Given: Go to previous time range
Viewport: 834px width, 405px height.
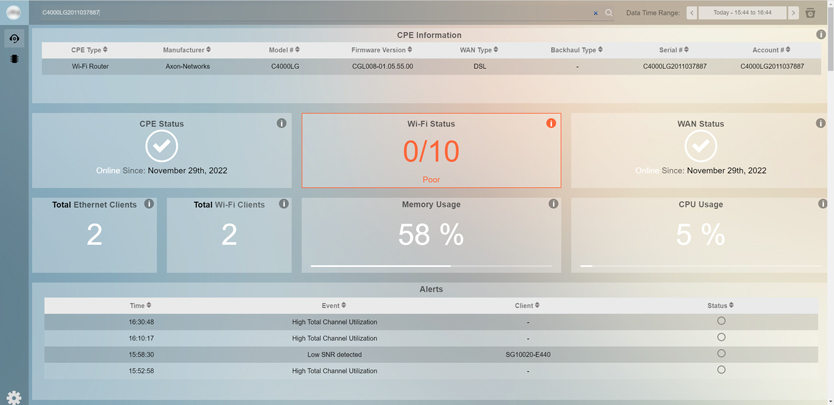Looking at the screenshot, I should [691, 13].
